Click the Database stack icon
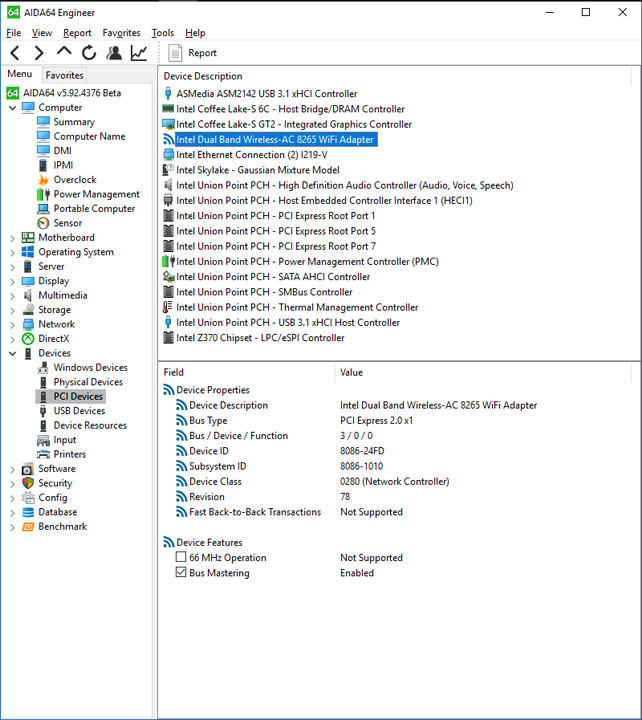The image size is (642, 720). [28, 512]
